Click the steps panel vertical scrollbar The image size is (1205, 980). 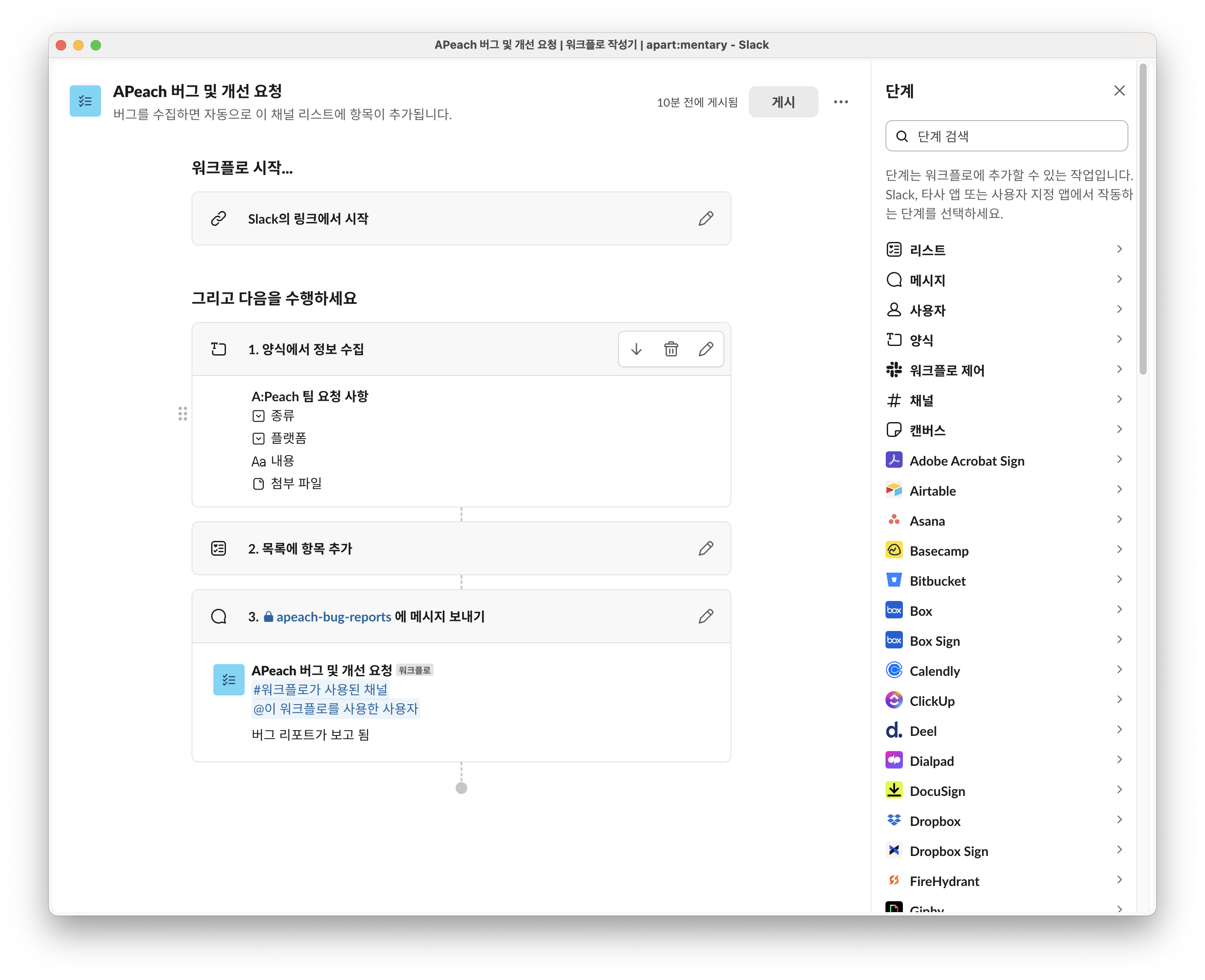click(x=1143, y=219)
